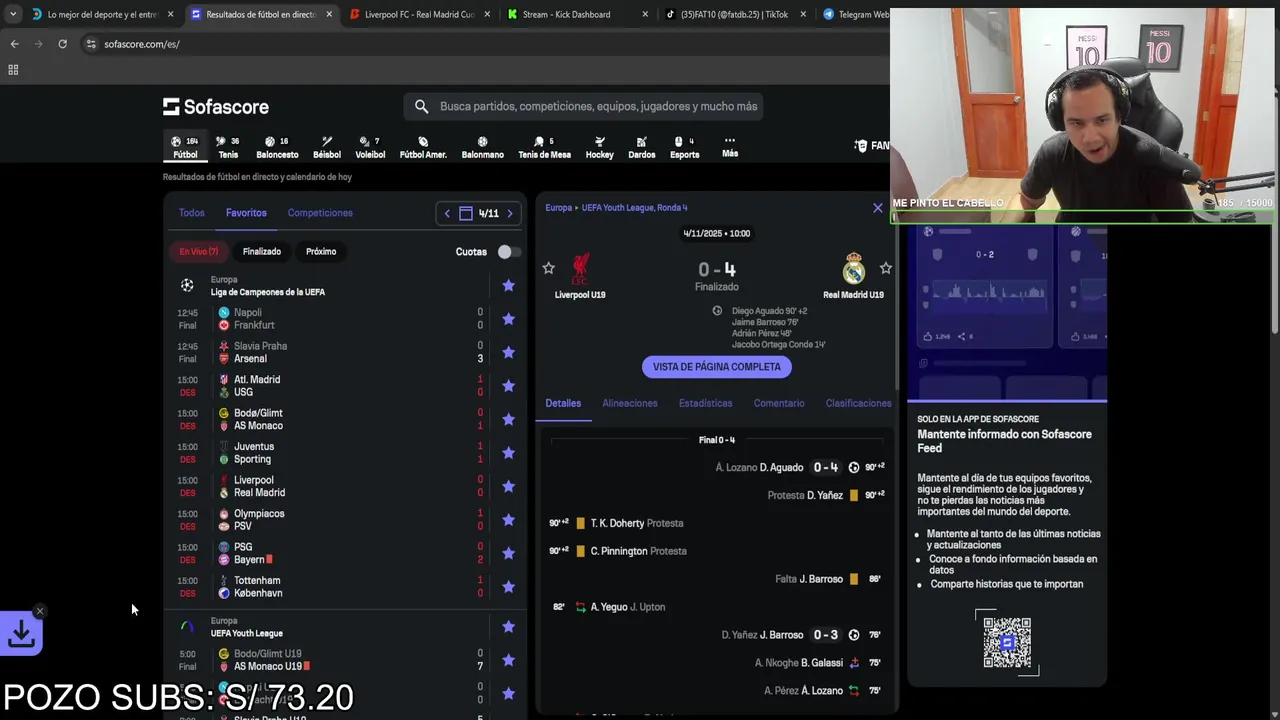The height and width of the screenshot is (720, 1280).
Task: Open the Baloncesto sport category
Action: 277,147
